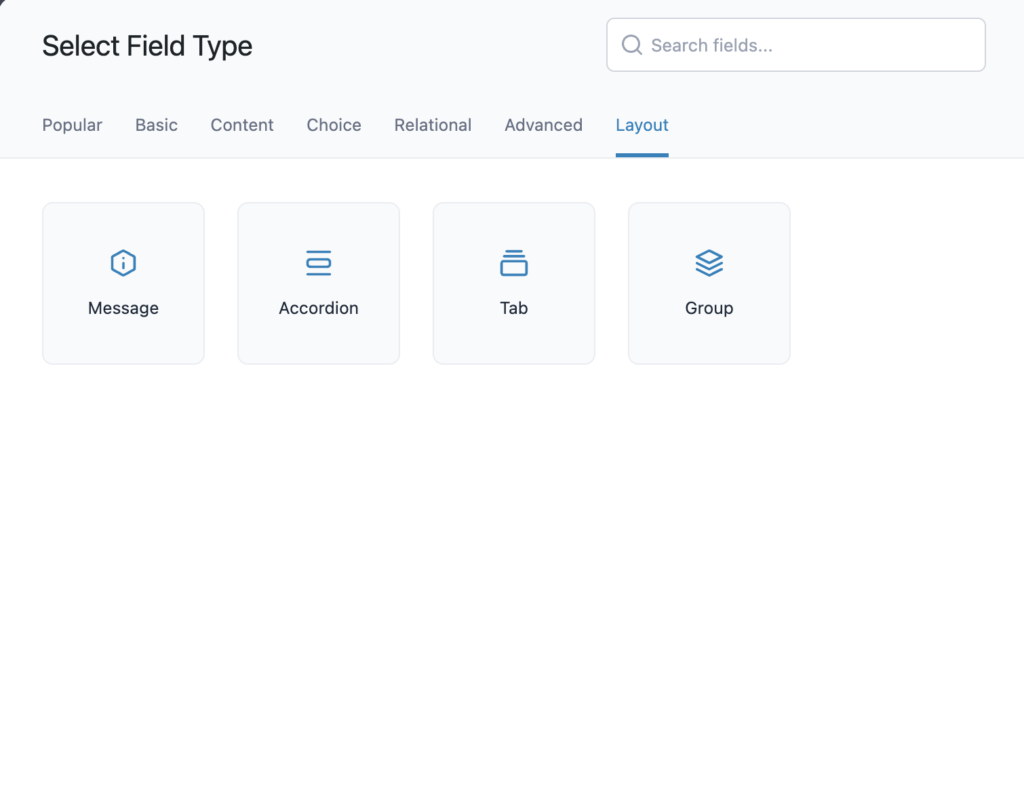Click the Message field type info icon
This screenshot has width=1024, height=796.
[x=123, y=263]
